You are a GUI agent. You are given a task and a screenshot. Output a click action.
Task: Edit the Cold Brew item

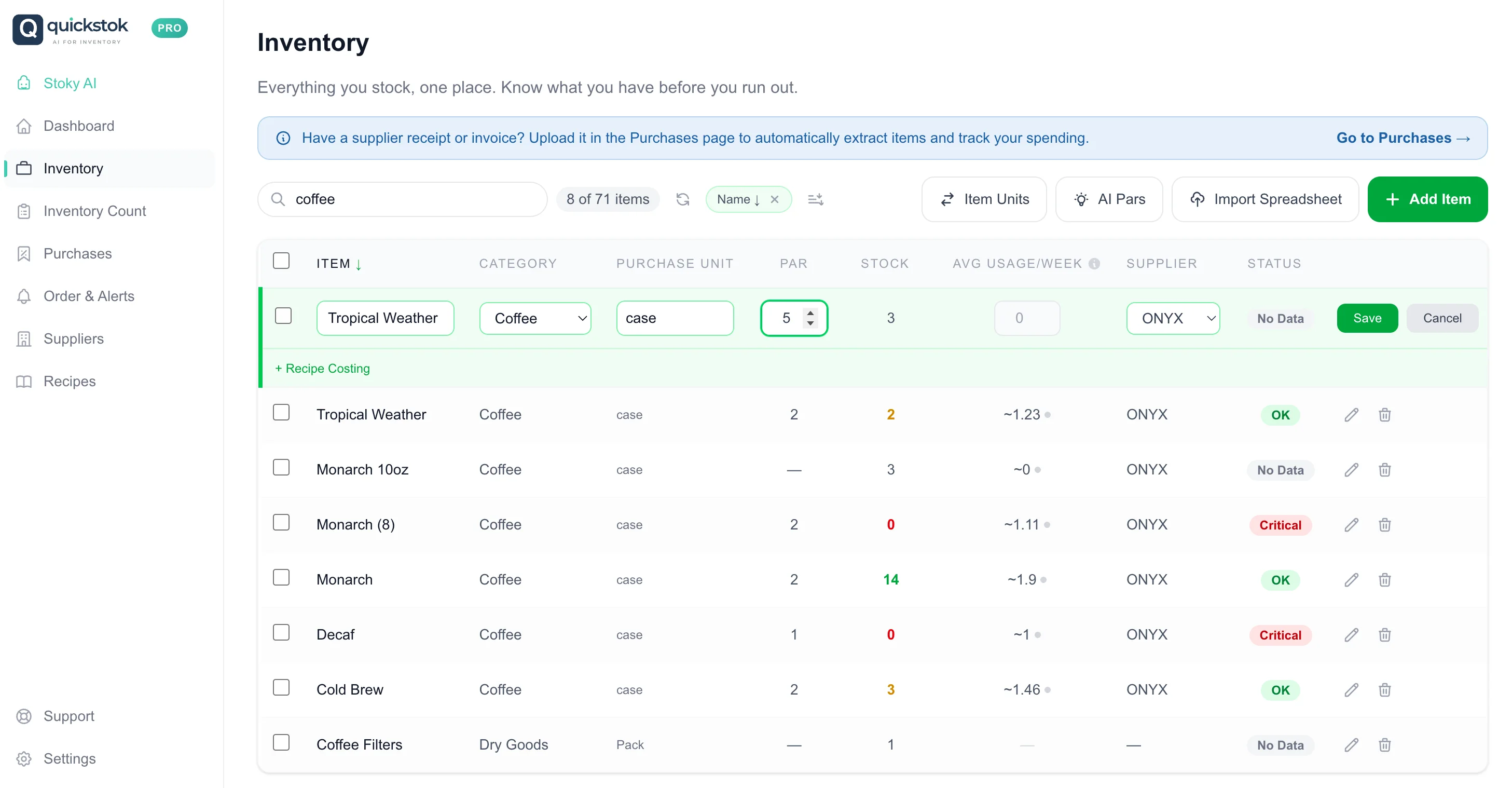tap(1352, 689)
